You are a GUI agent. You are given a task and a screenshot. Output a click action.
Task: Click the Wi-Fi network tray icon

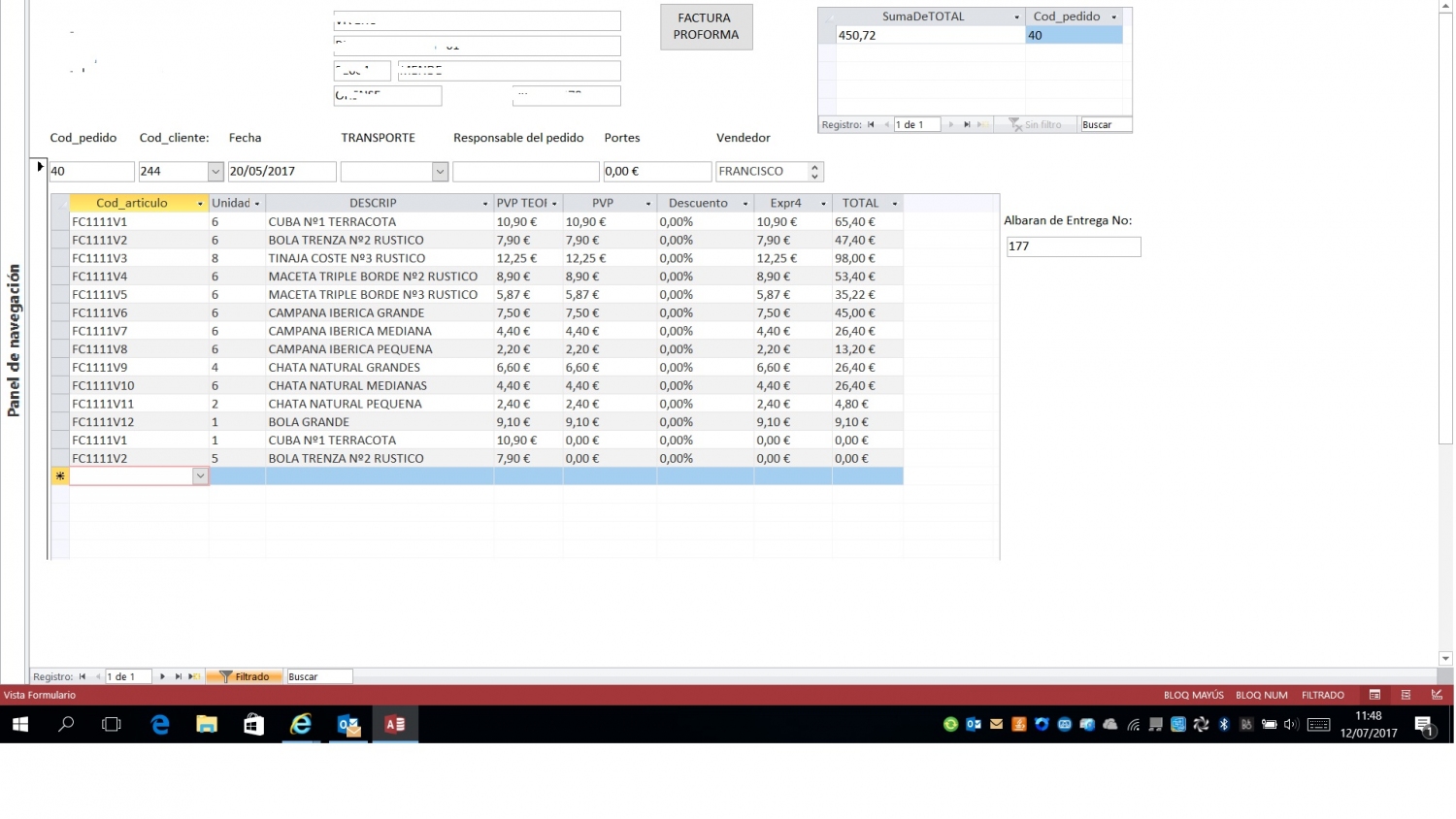(1134, 724)
